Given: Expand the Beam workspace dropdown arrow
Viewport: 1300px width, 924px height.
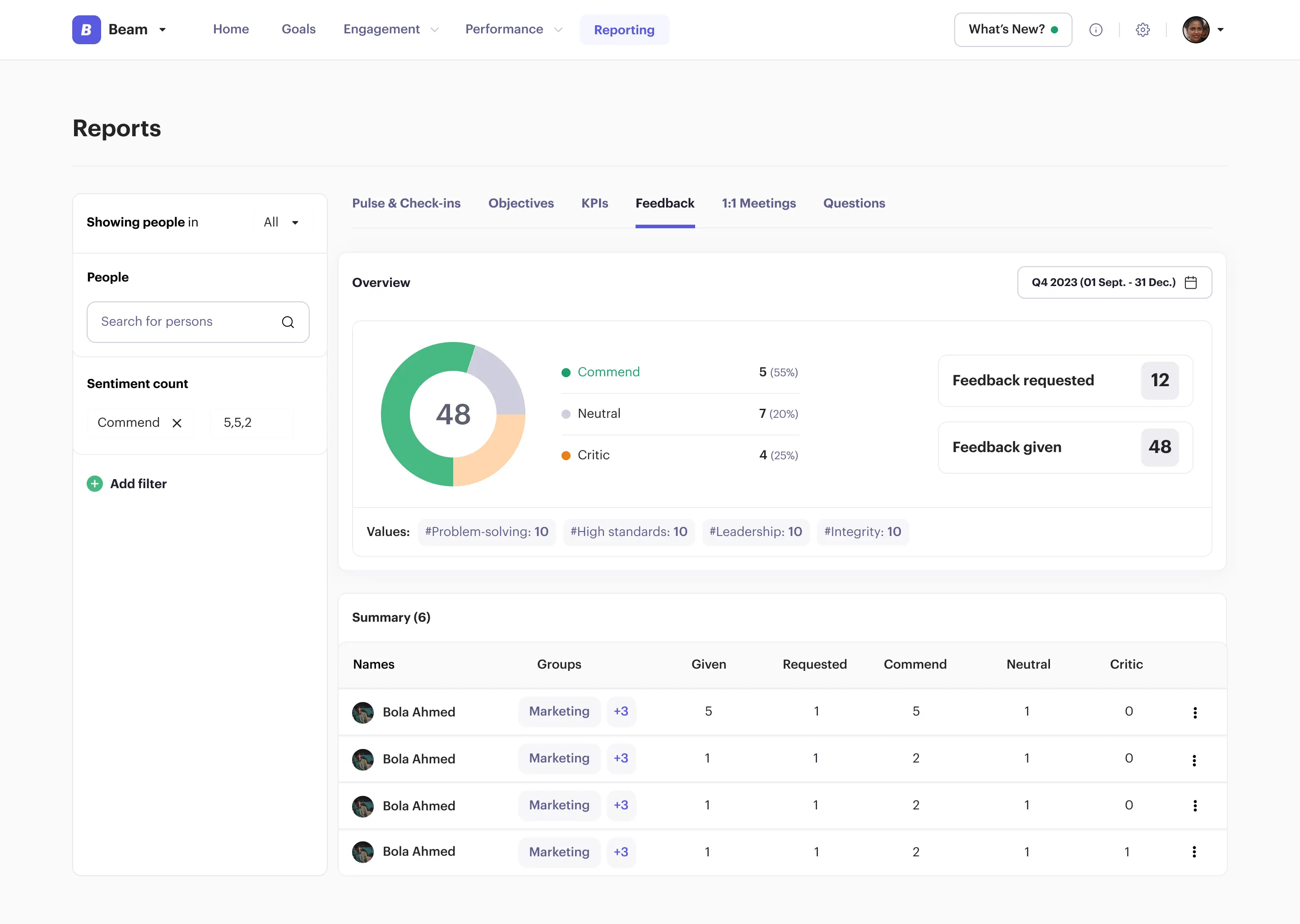Looking at the screenshot, I should coord(162,30).
